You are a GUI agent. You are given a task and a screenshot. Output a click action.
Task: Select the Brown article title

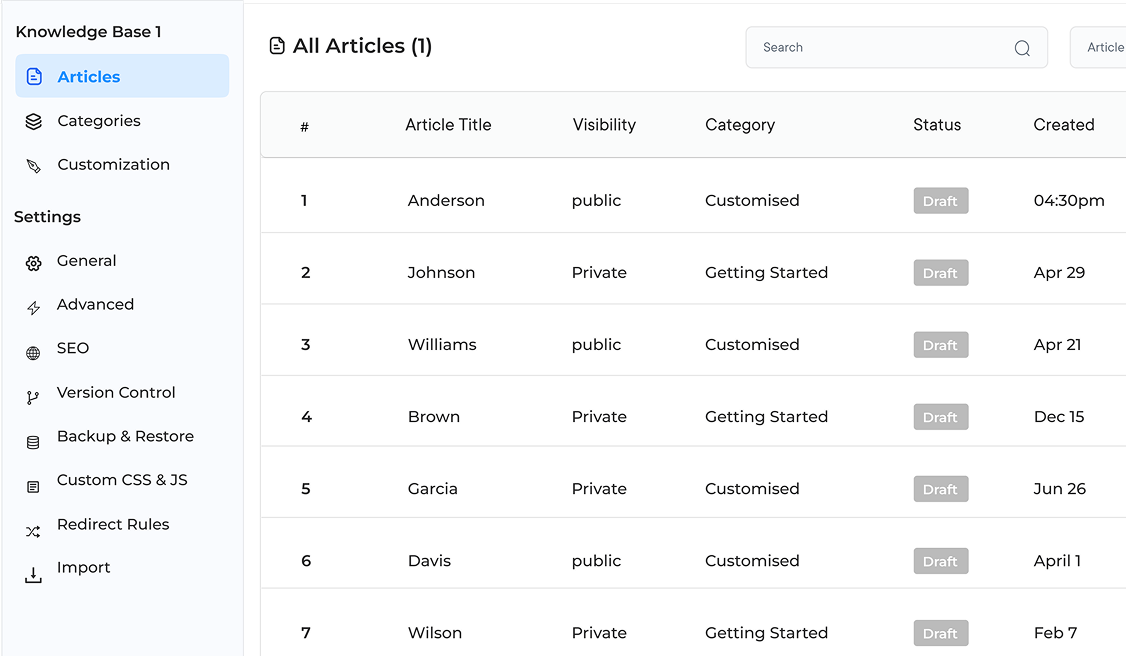[x=434, y=417]
